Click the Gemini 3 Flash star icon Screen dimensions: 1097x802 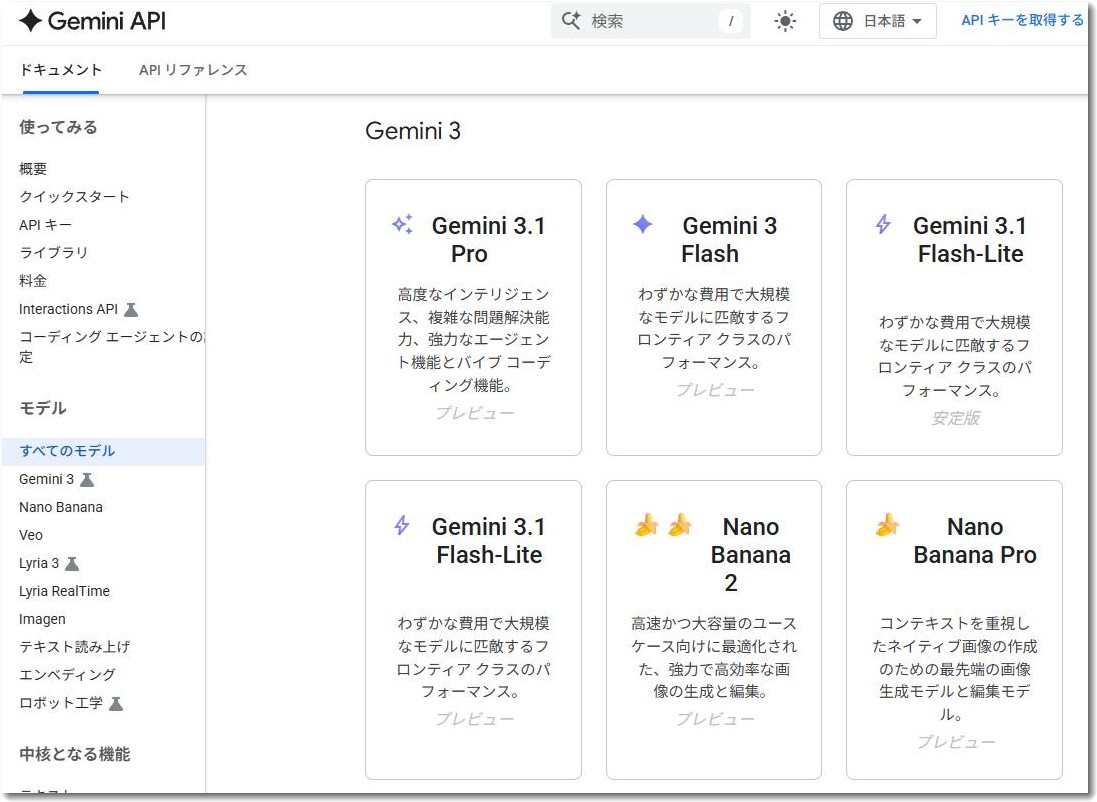[x=643, y=224]
